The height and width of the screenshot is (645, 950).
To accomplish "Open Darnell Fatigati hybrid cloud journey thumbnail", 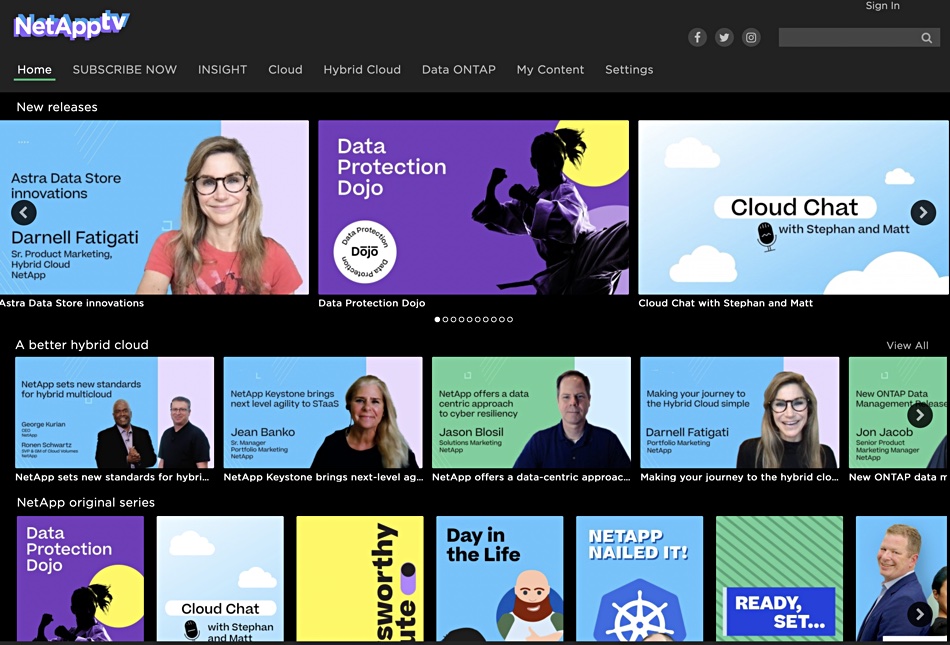I will tap(740, 412).
